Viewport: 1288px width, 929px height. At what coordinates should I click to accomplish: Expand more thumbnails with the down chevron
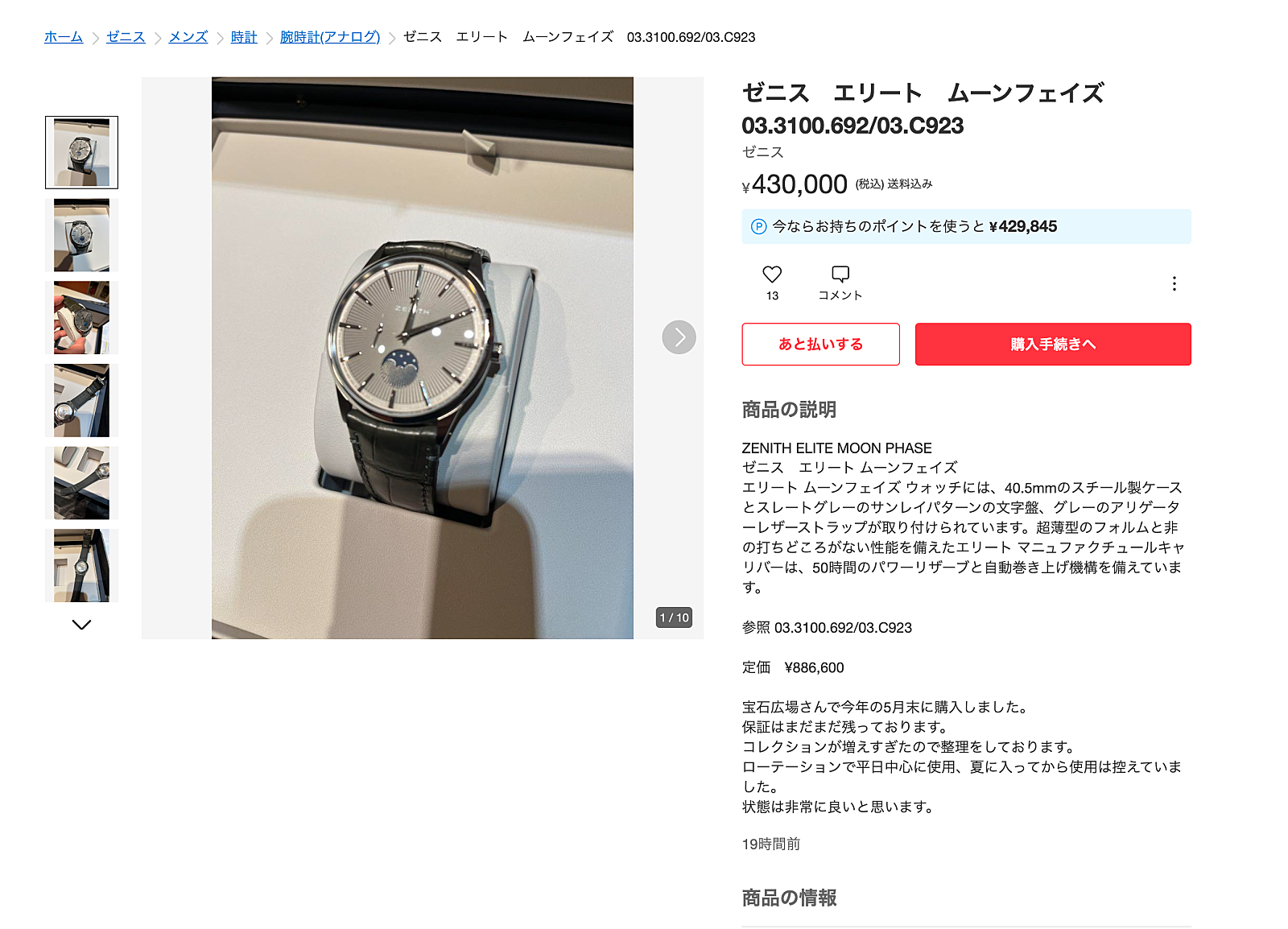pyautogui.click(x=81, y=625)
